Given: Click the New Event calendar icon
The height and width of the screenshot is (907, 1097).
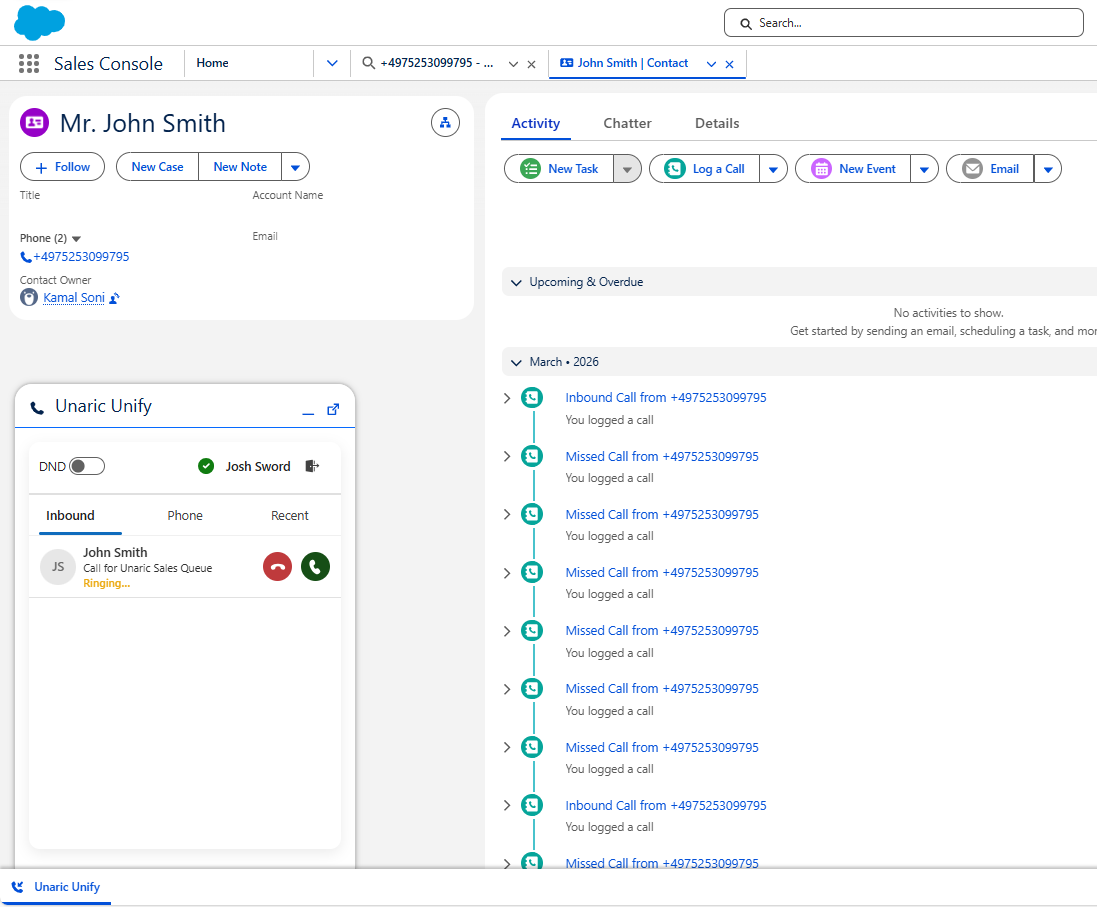Looking at the screenshot, I should click(x=821, y=169).
